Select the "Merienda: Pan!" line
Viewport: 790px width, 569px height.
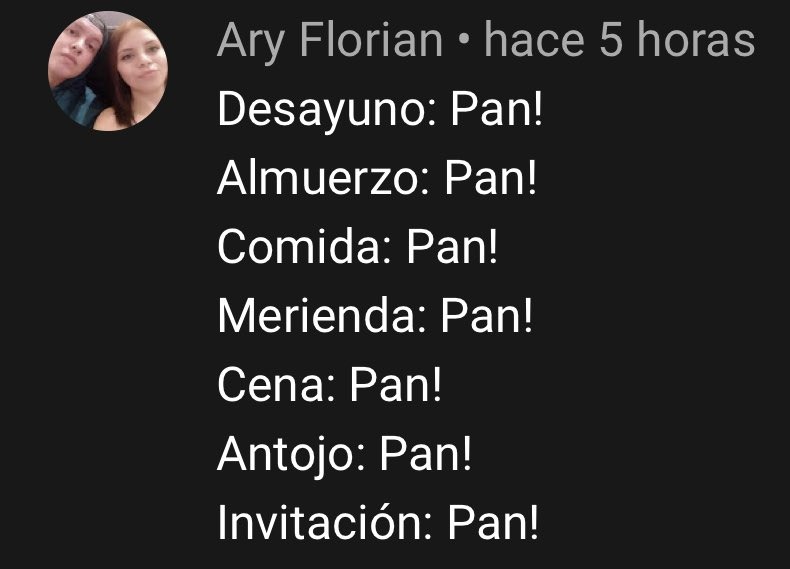[375, 317]
